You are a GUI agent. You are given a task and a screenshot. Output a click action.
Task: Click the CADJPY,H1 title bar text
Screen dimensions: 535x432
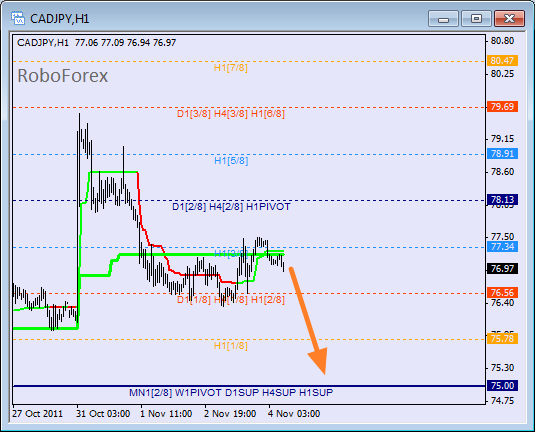(x=60, y=19)
